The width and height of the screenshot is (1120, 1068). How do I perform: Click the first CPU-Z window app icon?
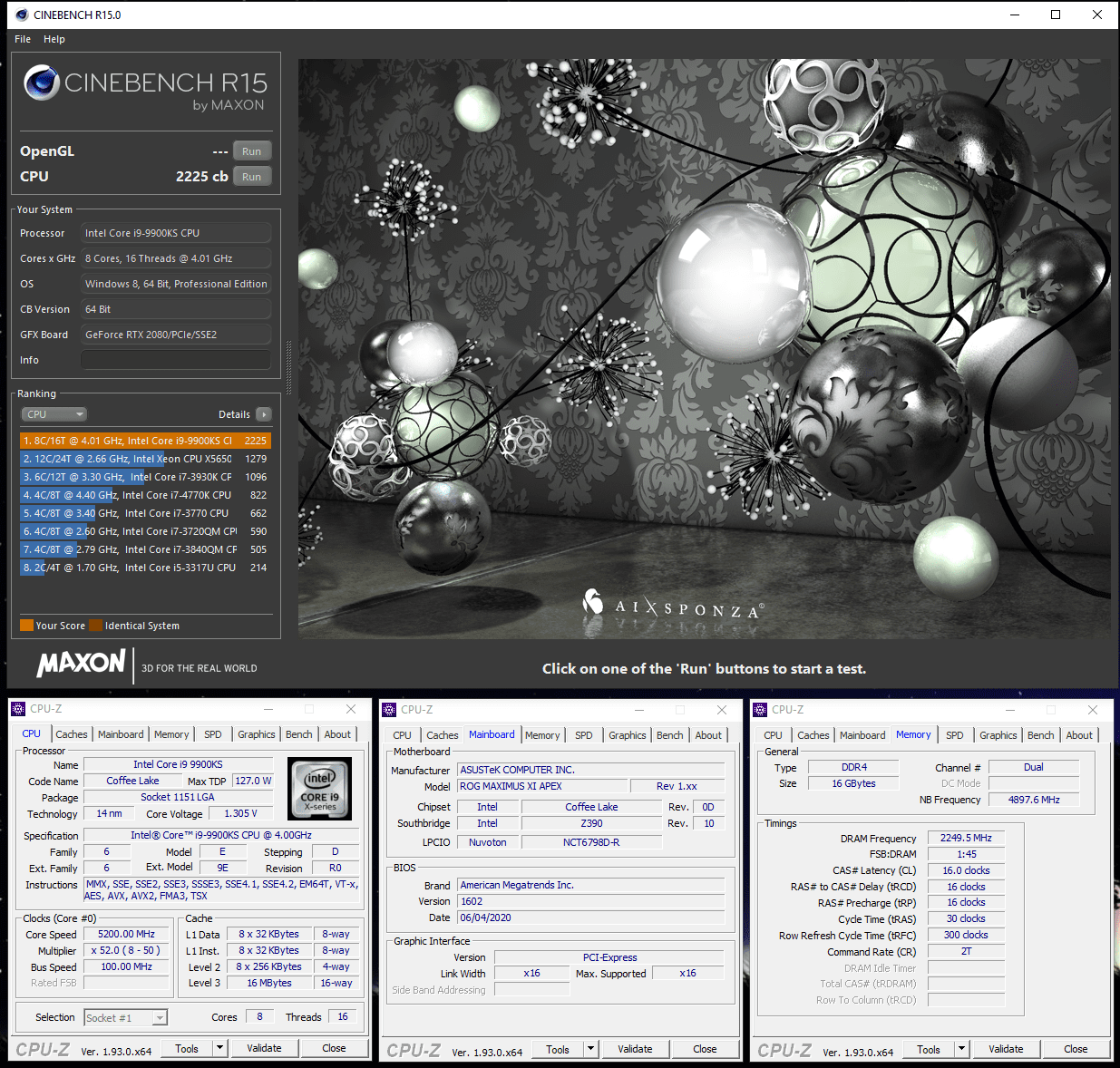(x=18, y=709)
